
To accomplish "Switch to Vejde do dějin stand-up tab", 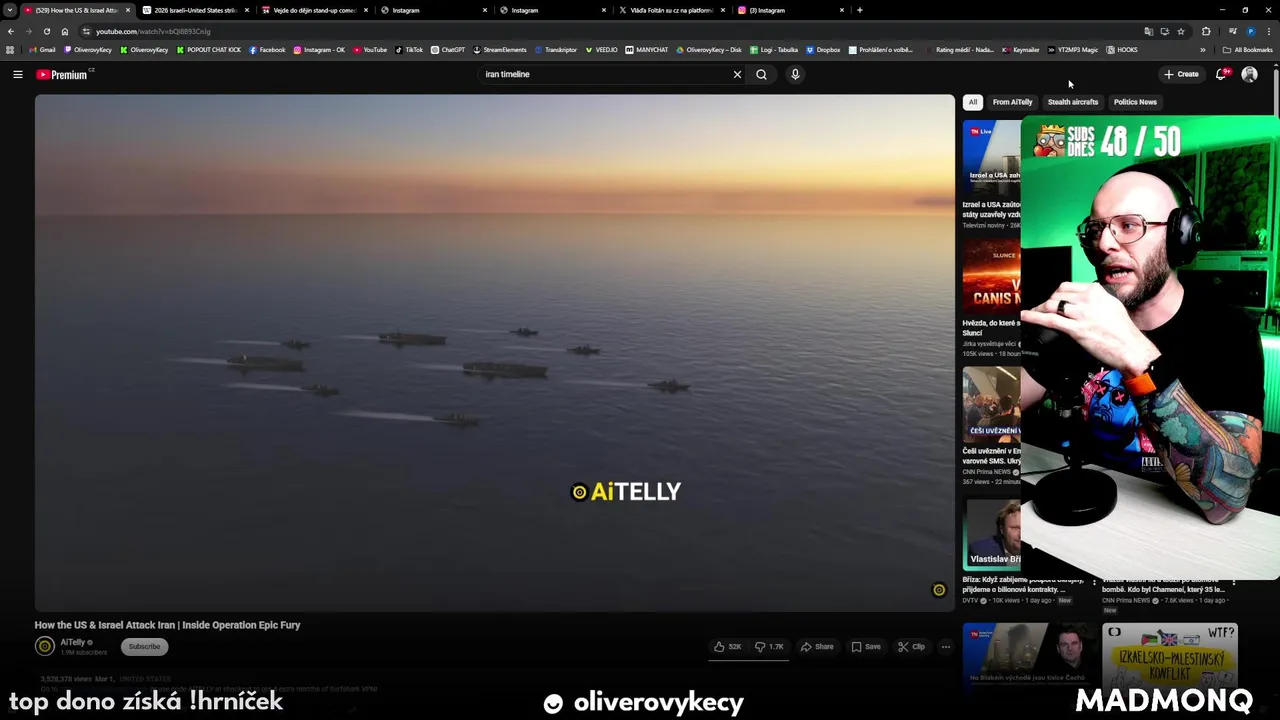I will pos(315,10).
